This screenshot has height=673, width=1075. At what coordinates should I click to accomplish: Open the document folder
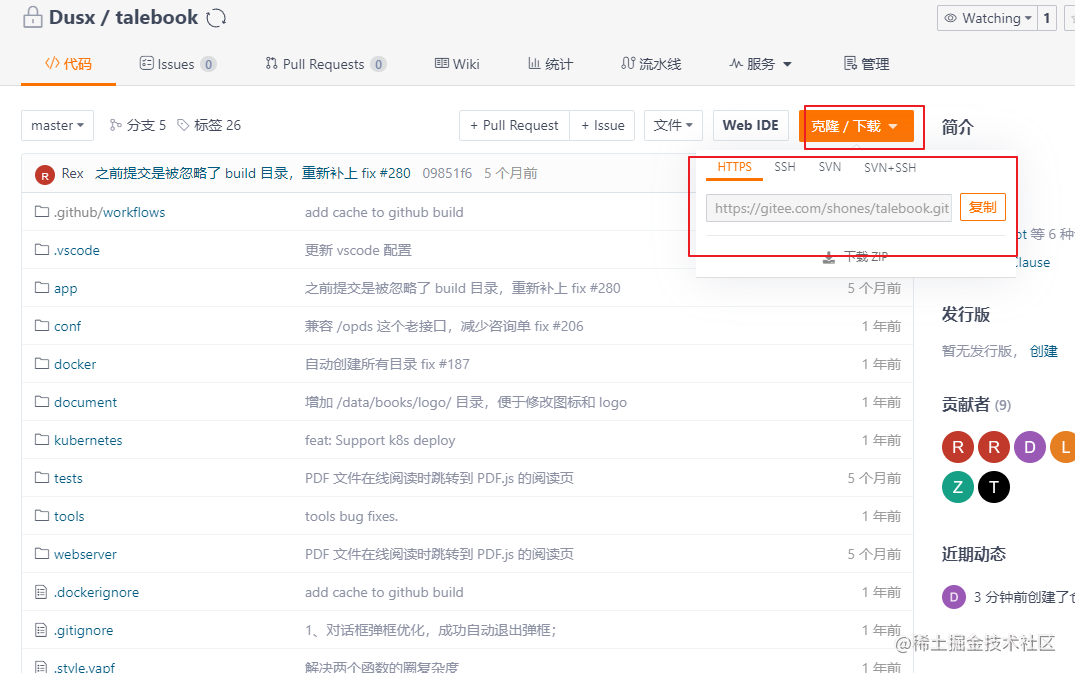(x=85, y=402)
